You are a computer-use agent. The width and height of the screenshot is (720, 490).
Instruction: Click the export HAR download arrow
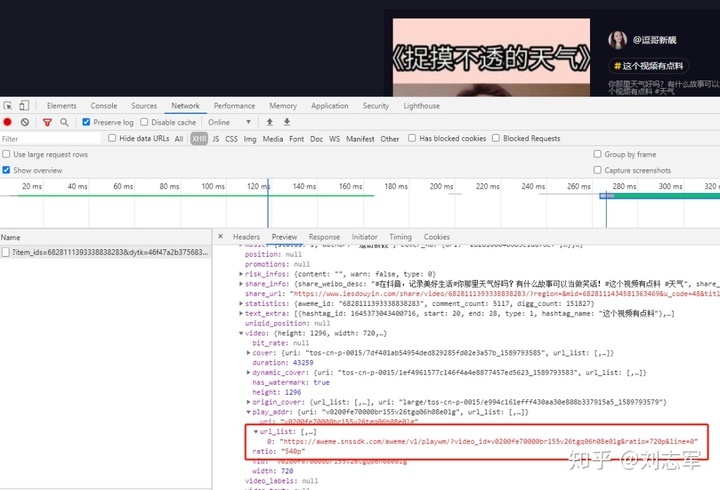[x=287, y=122]
